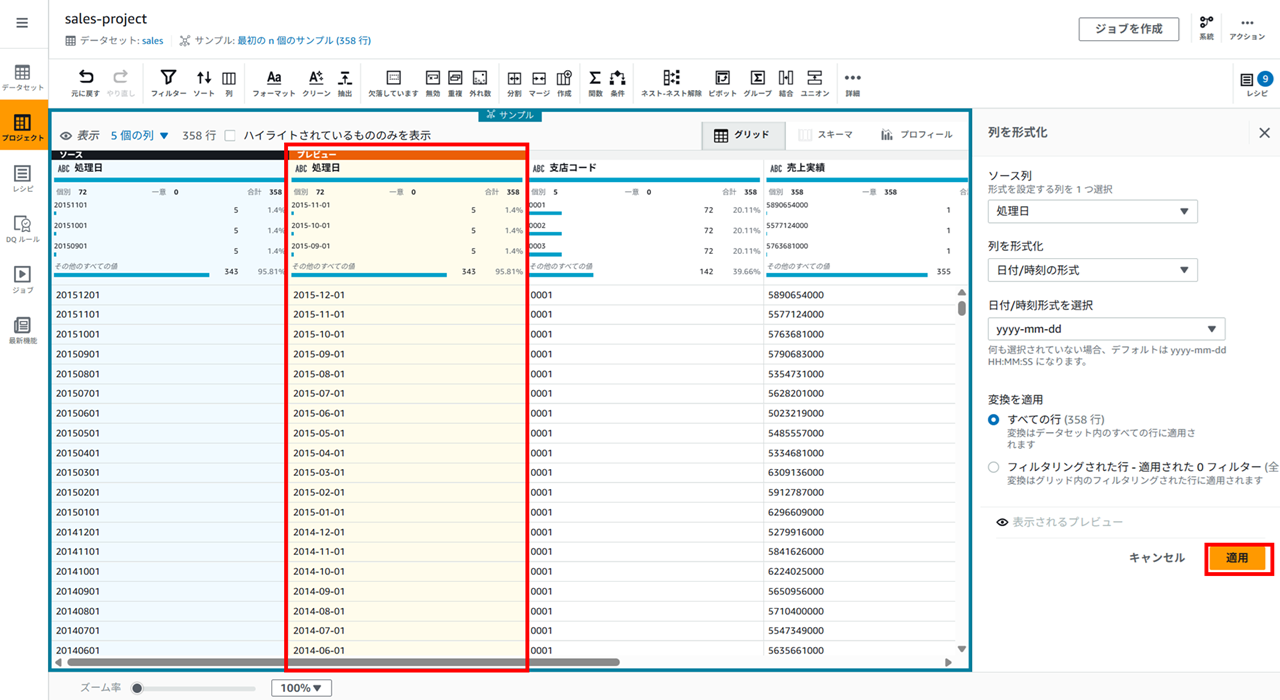Image resolution: width=1280 pixels, height=700 pixels.
Task: Switch to the Grid (グリッド) view tab
Action: pos(742,135)
